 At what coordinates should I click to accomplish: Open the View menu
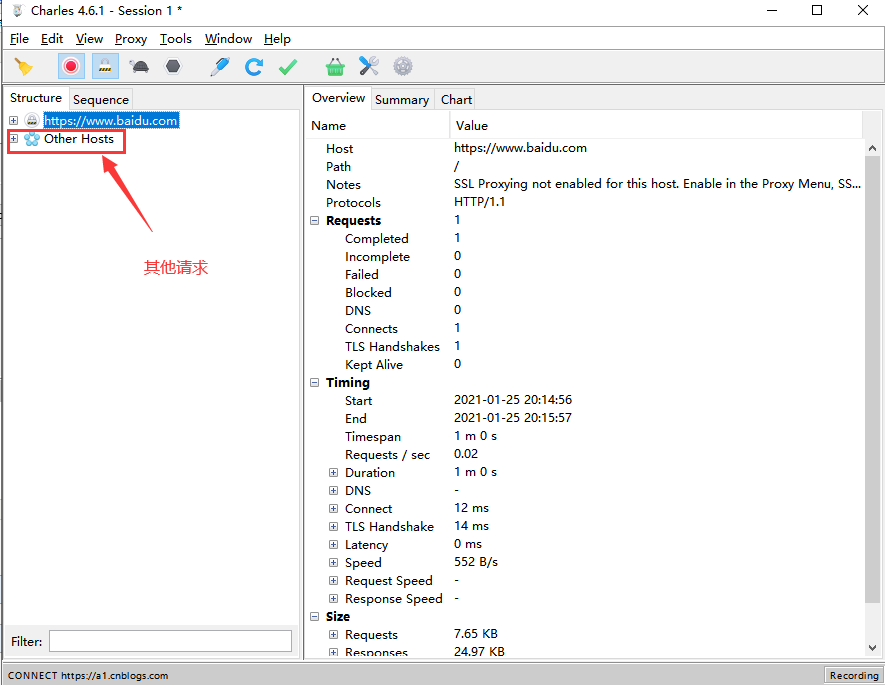click(x=89, y=39)
